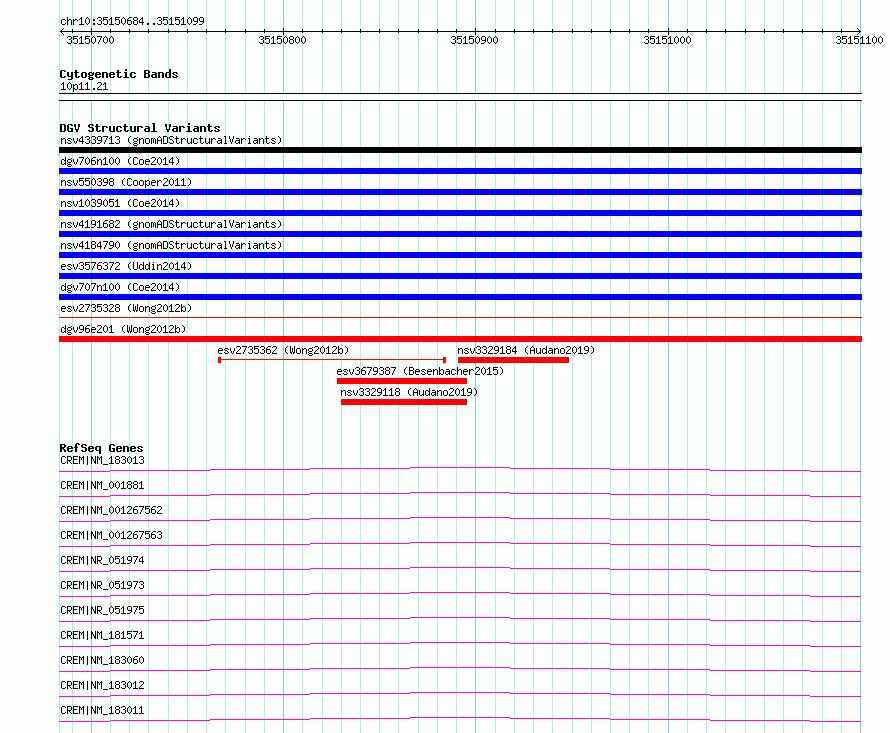Select the RefSeq Genes track title
Viewport: 890px width, 733px height.
[x=101, y=448]
